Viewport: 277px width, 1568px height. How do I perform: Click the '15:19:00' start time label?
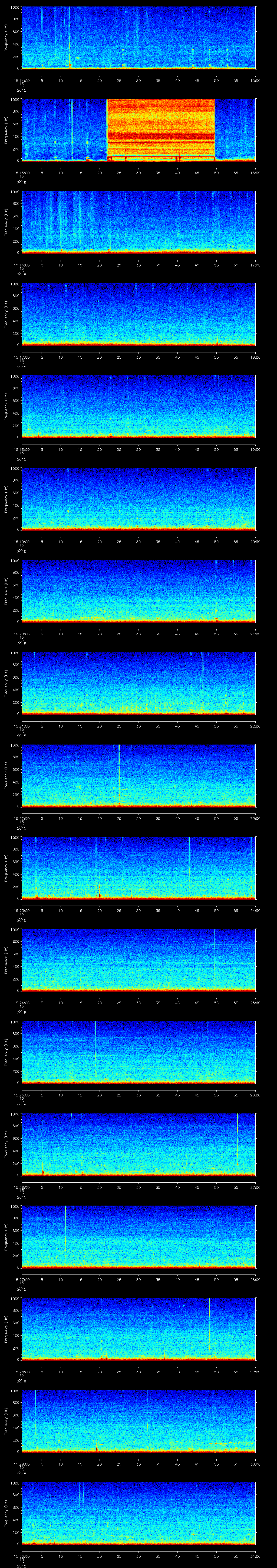pyautogui.click(x=21, y=542)
